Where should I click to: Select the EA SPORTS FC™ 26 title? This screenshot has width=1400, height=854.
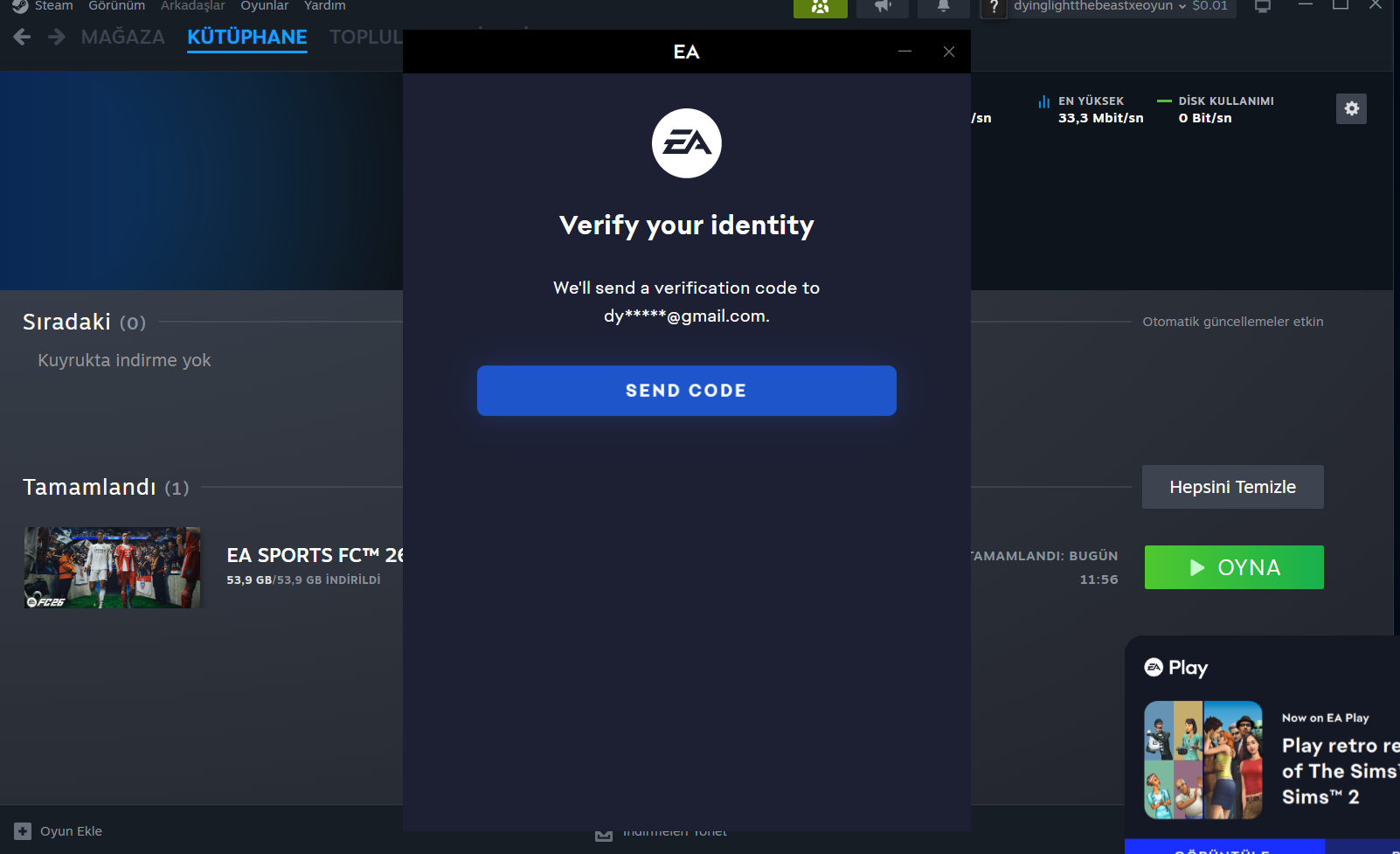(315, 555)
